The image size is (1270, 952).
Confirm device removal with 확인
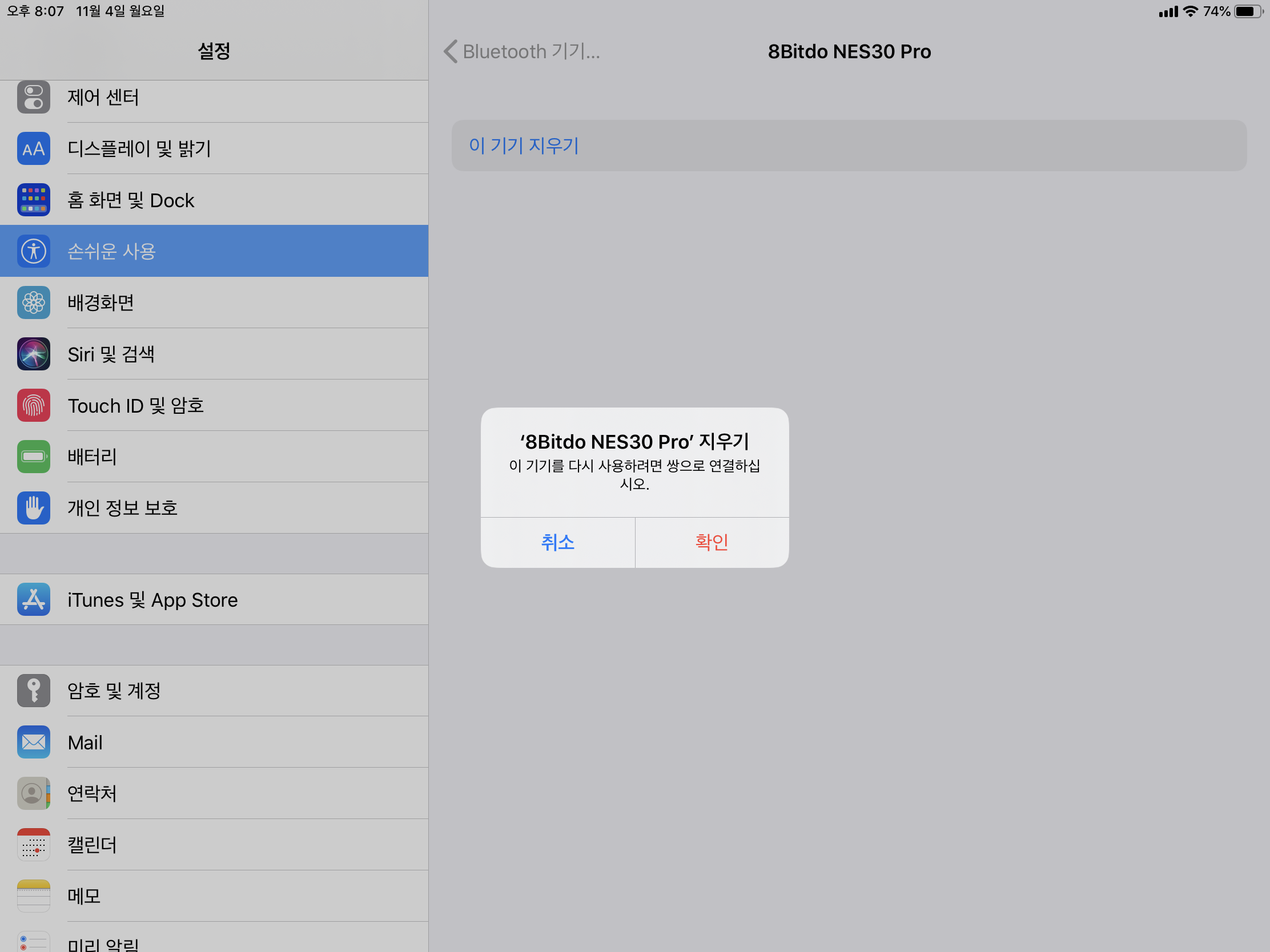[712, 542]
